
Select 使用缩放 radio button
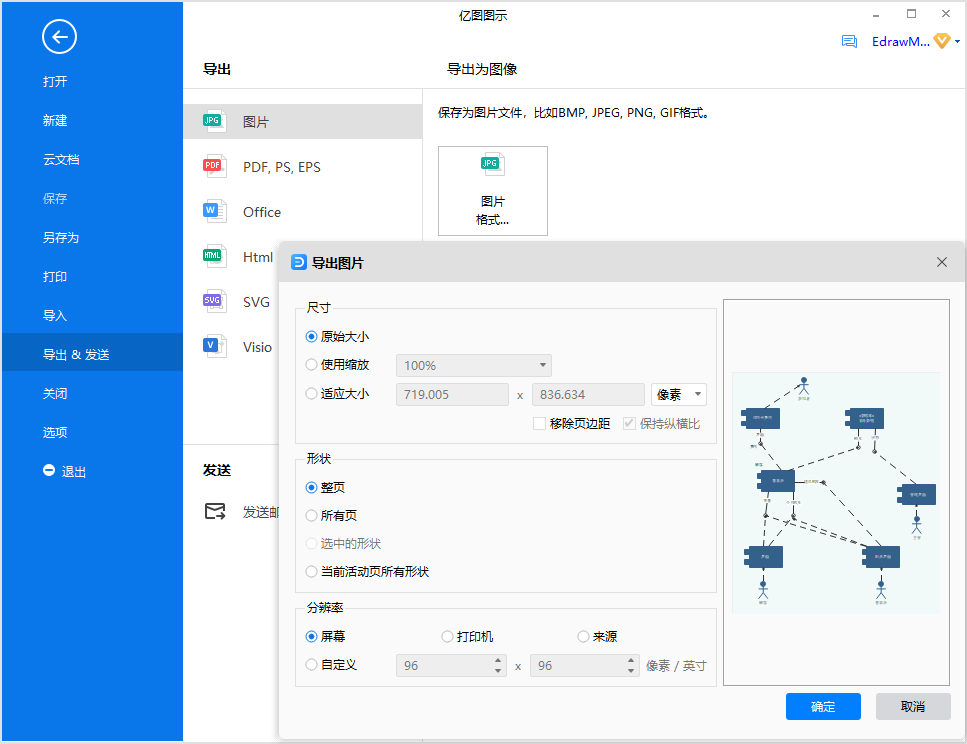click(311, 365)
